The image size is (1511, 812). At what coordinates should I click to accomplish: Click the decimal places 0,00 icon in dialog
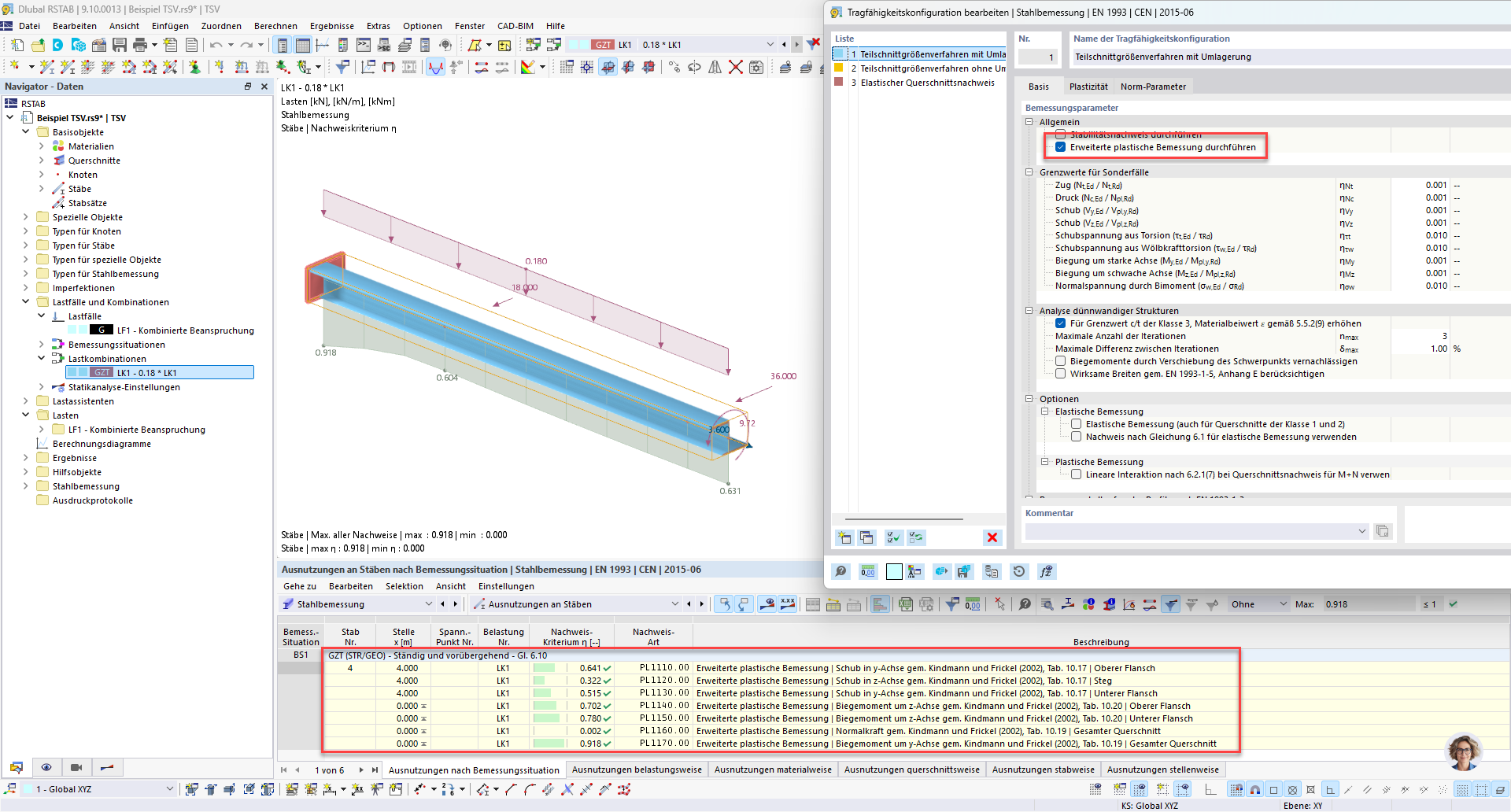click(867, 571)
